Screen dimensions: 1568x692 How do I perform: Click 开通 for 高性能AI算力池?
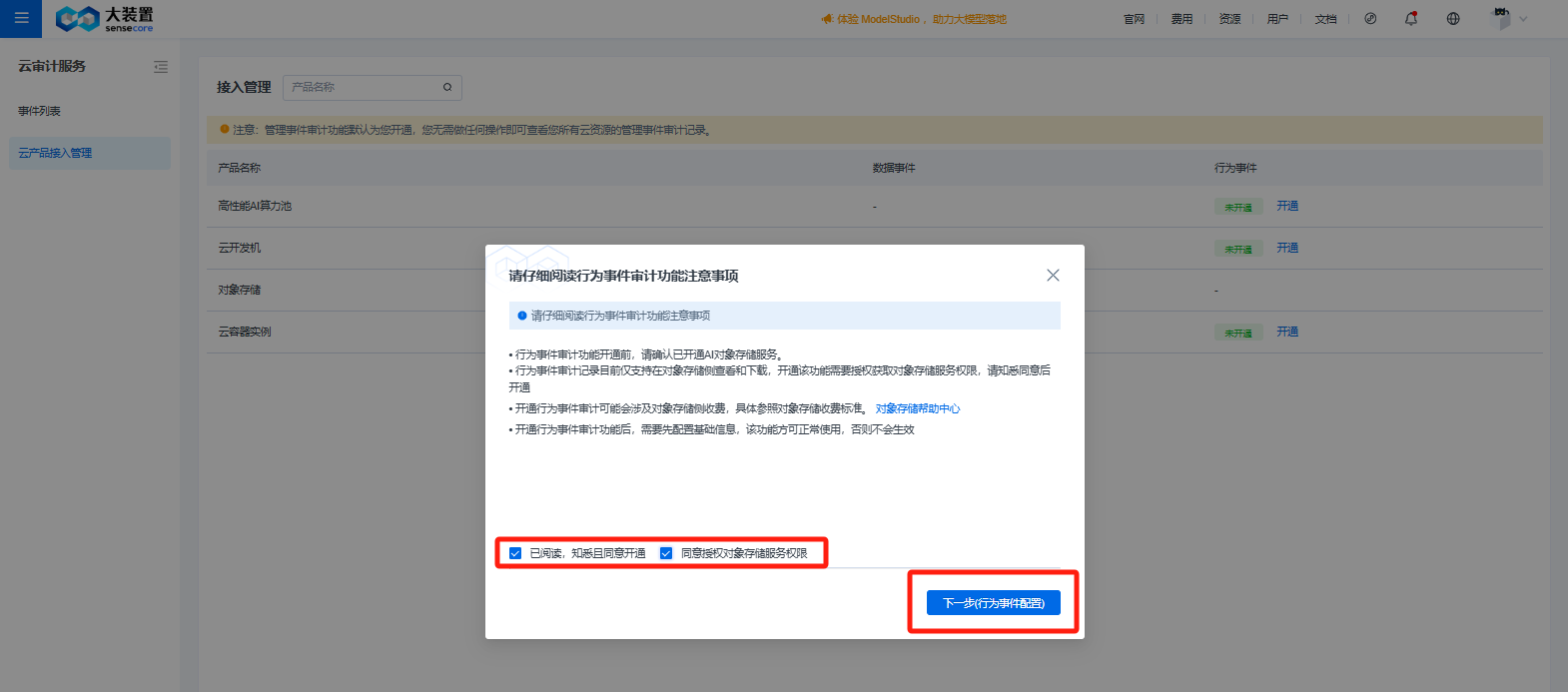(1287, 206)
